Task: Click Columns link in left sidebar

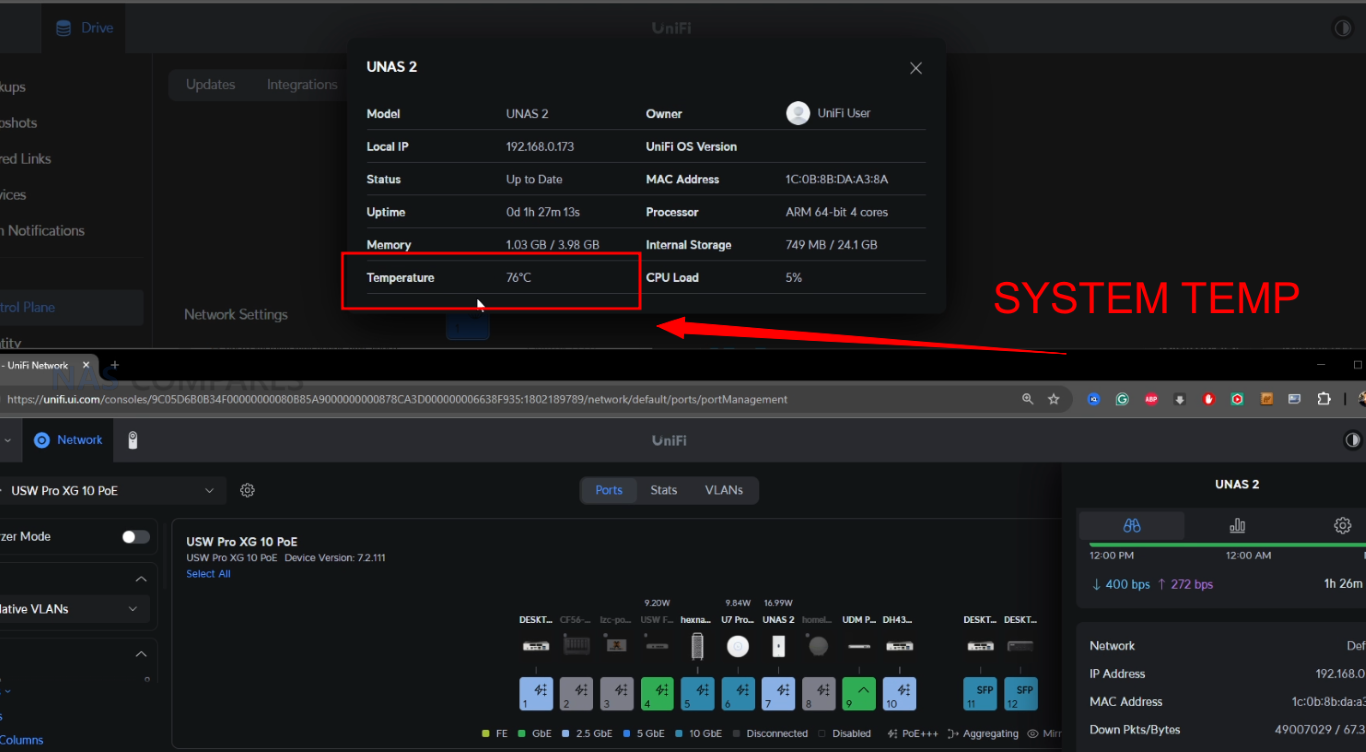Action: tap(21, 740)
